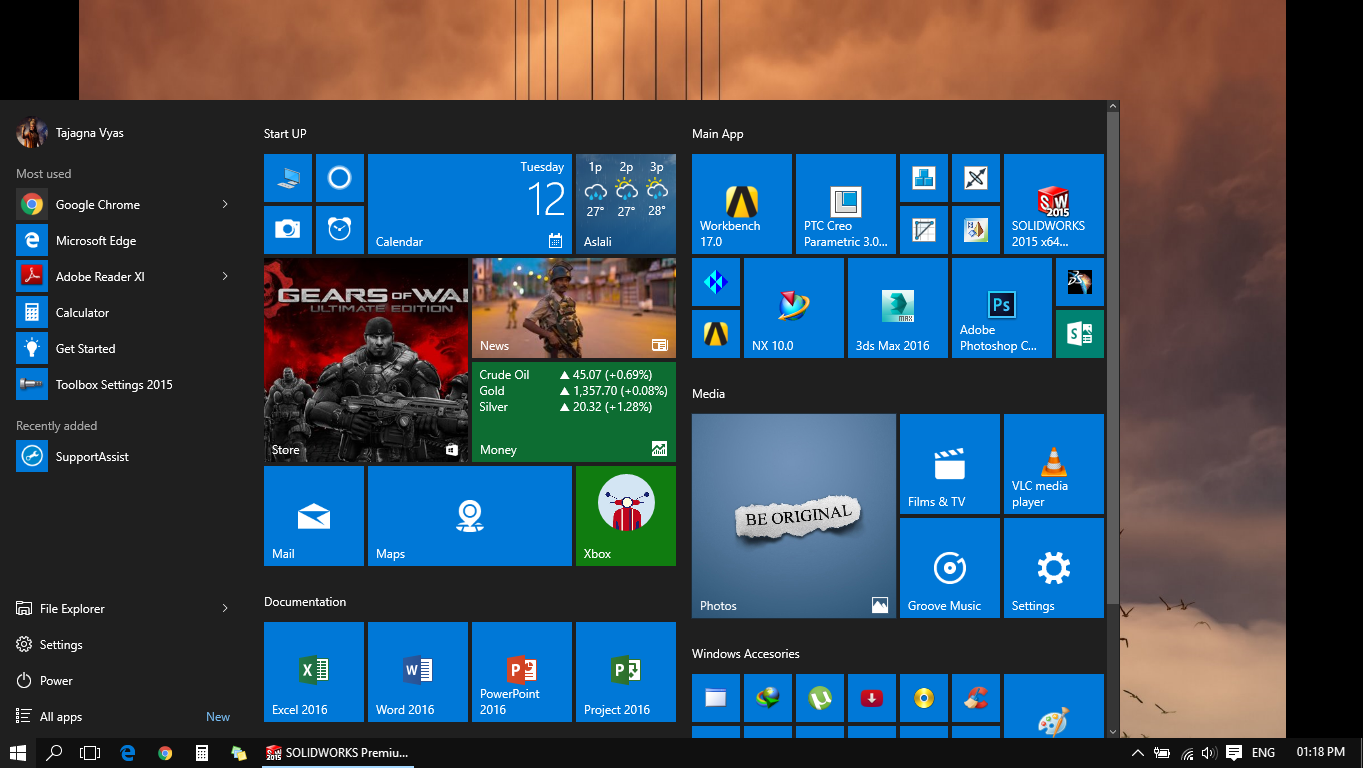Launch PowerPoint 2016 tile
Image resolution: width=1363 pixels, height=768 pixels.
click(x=522, y=672)
